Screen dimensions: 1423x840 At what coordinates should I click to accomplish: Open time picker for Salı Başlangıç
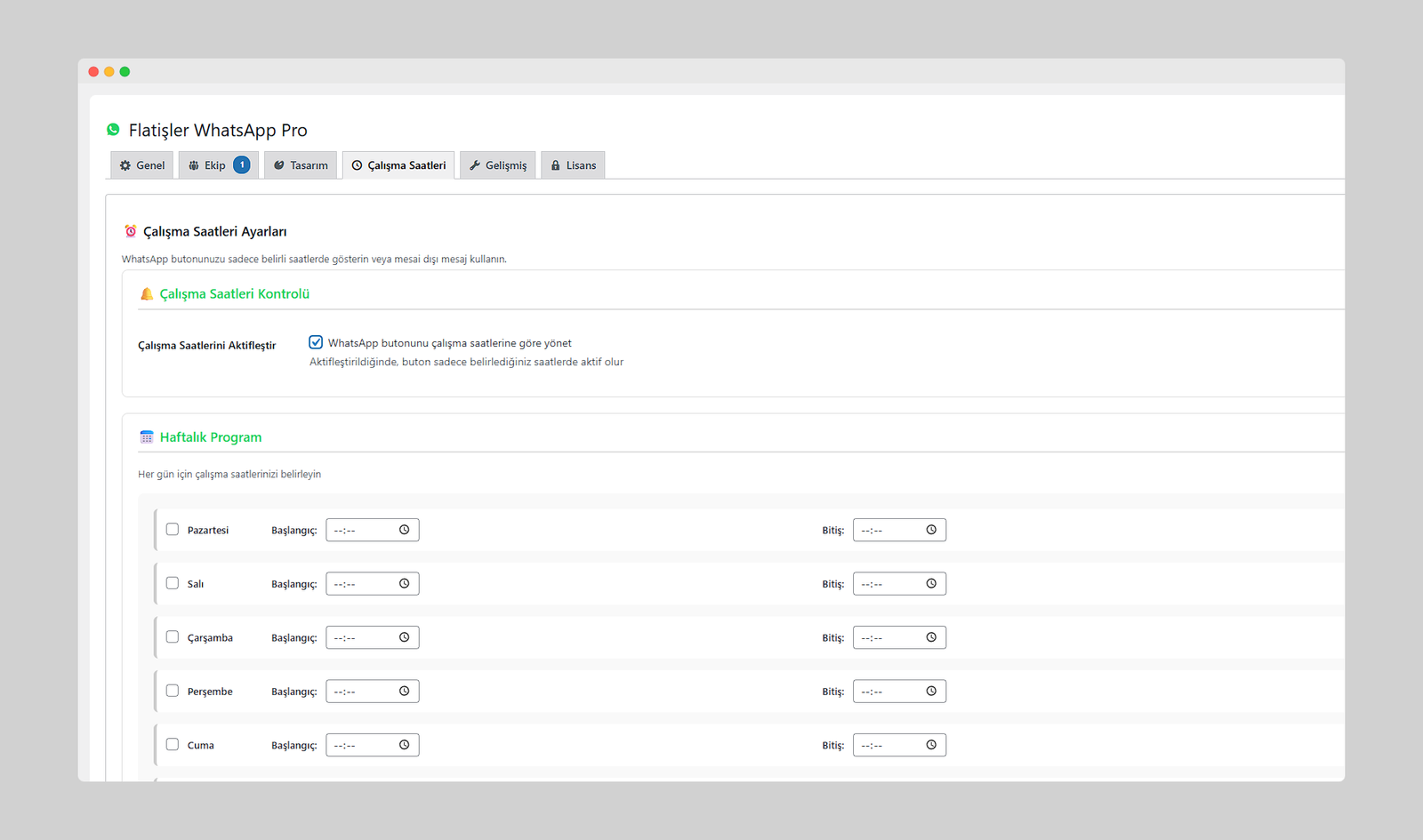coord(404,584)
